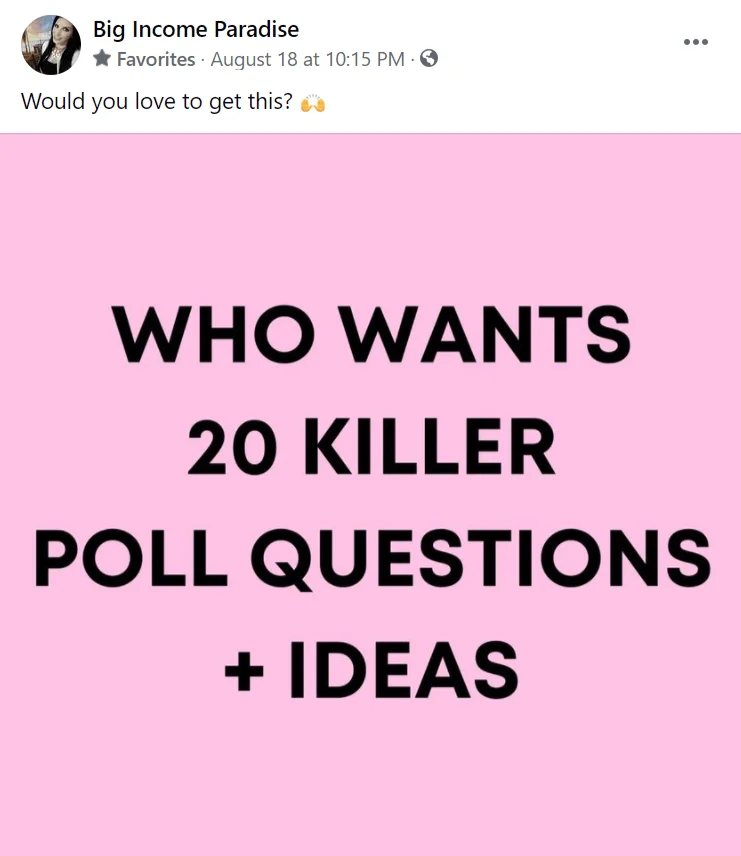Image resolution: width=741 pixels, height=856 pixels.
Task: Click the raised hands emoji in caption
Action: click(x=313, y=102)
